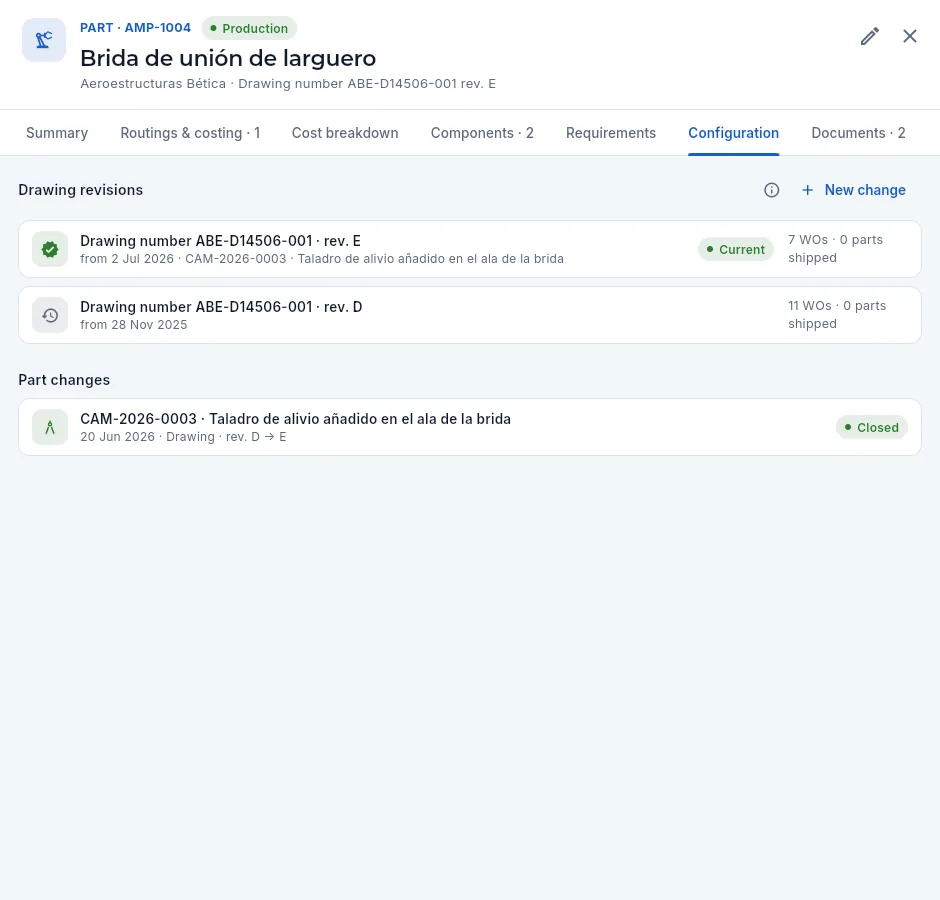Click 'from 28 Nov 2025' text
This screenshot has width=940, height=900.
click(134, 325)
